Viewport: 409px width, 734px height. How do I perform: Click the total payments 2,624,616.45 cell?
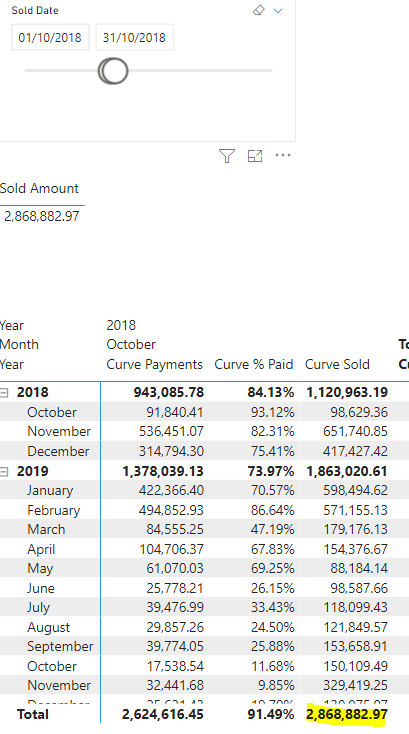coord(163,714)
